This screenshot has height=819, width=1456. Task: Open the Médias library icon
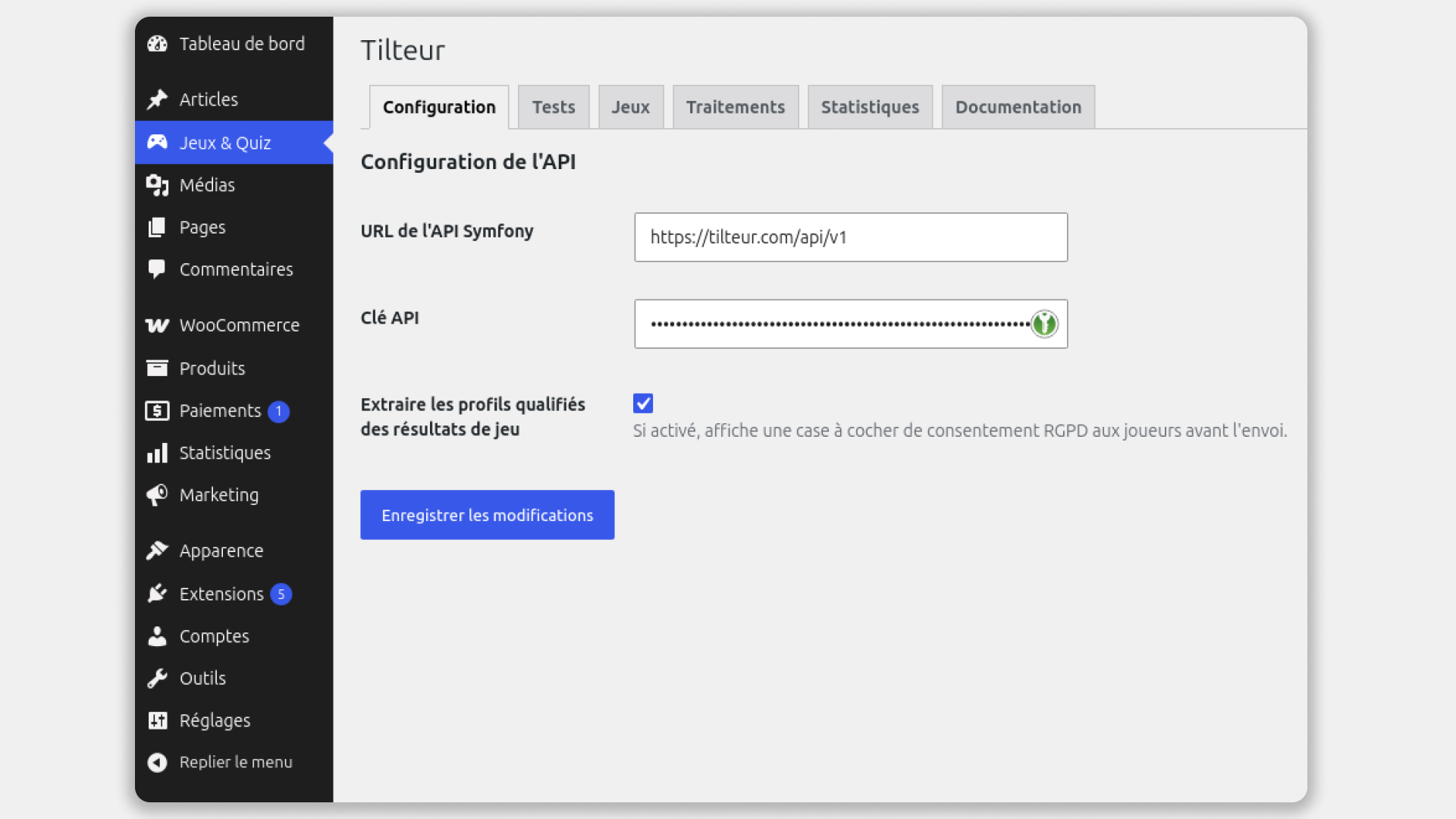pos(157,185)
